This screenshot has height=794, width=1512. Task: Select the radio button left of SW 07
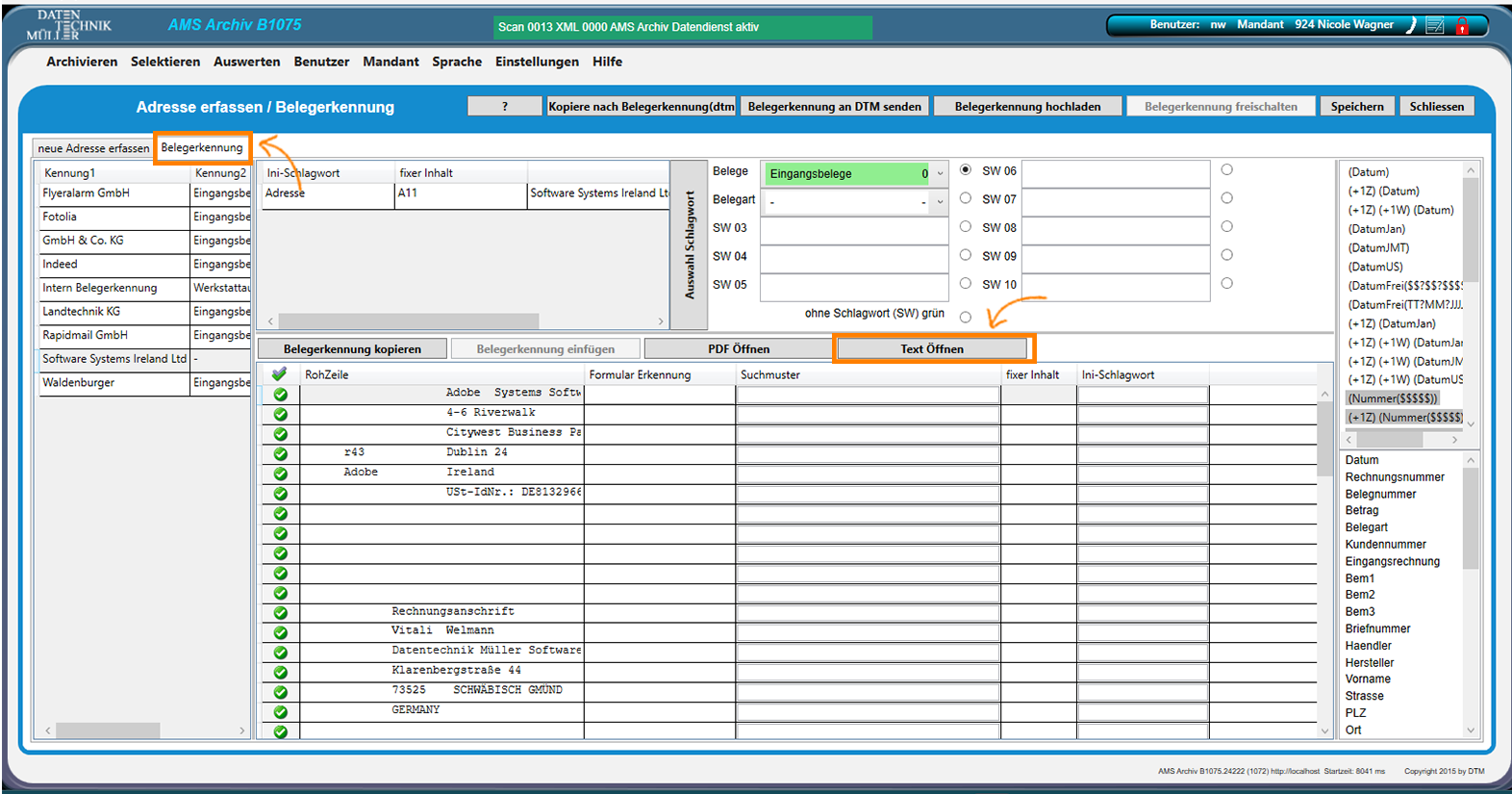[966, 198]
